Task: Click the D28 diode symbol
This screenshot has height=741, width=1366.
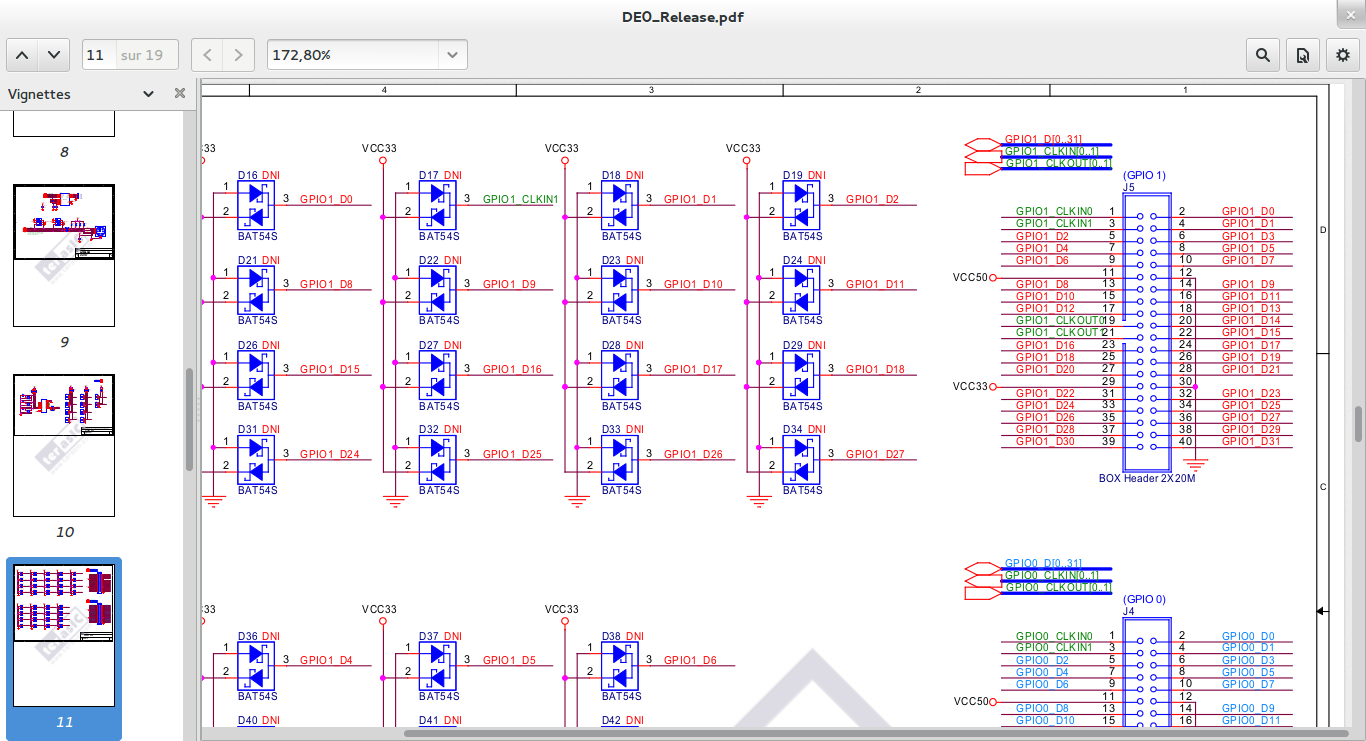Action: coord(620,374)
